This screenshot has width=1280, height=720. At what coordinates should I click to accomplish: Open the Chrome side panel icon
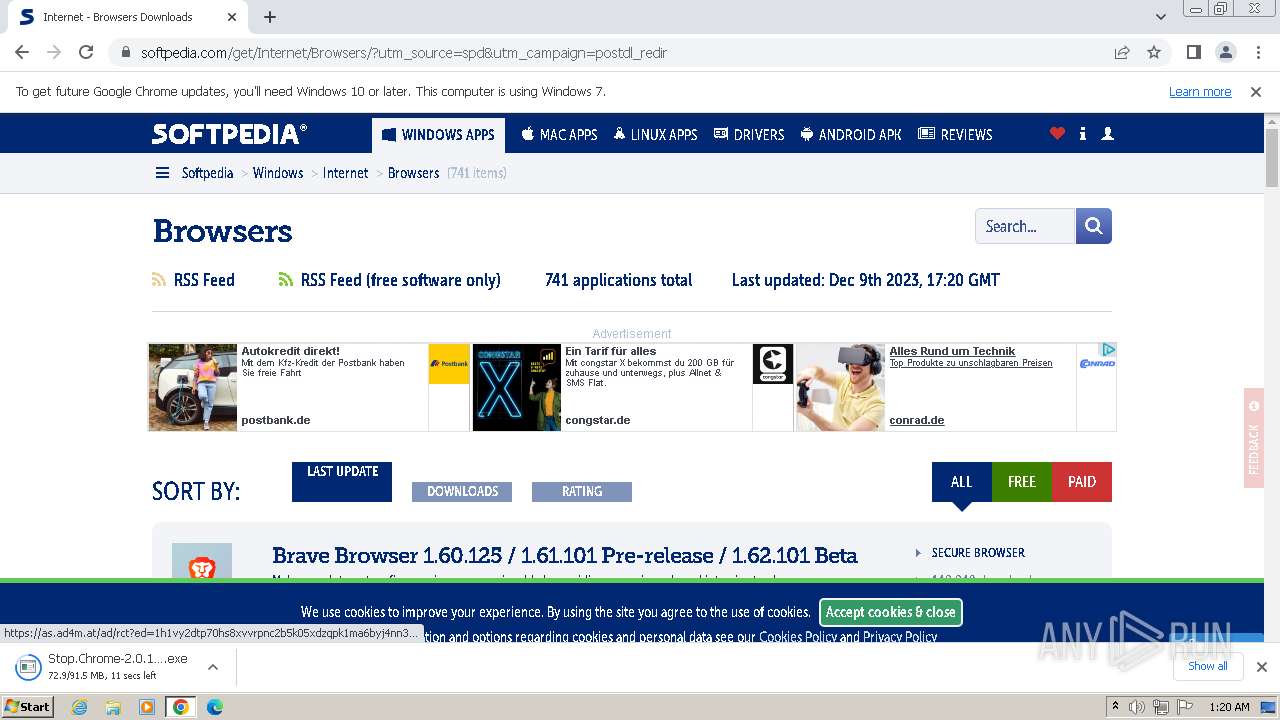(1193, 52)
